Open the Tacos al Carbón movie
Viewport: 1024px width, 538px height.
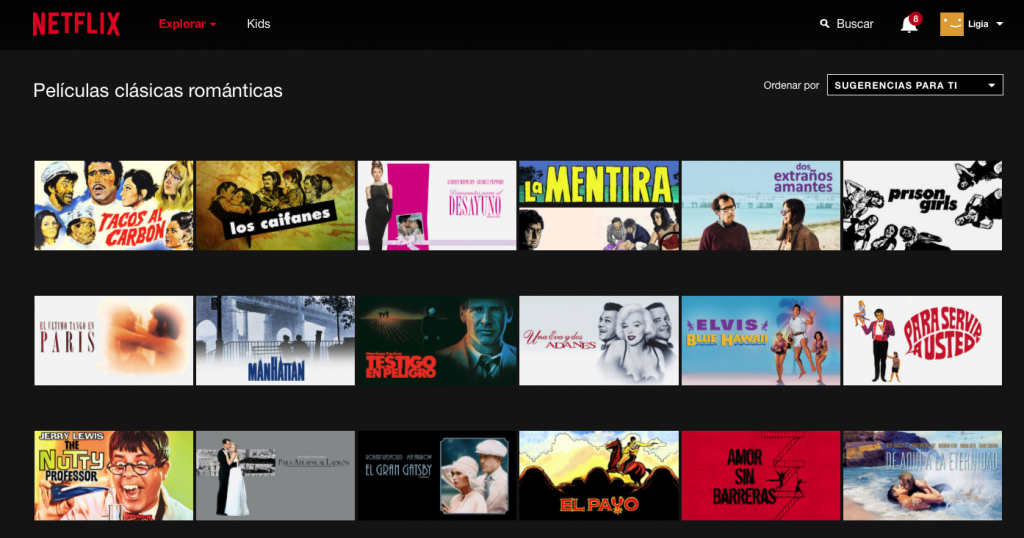(114, 206)
